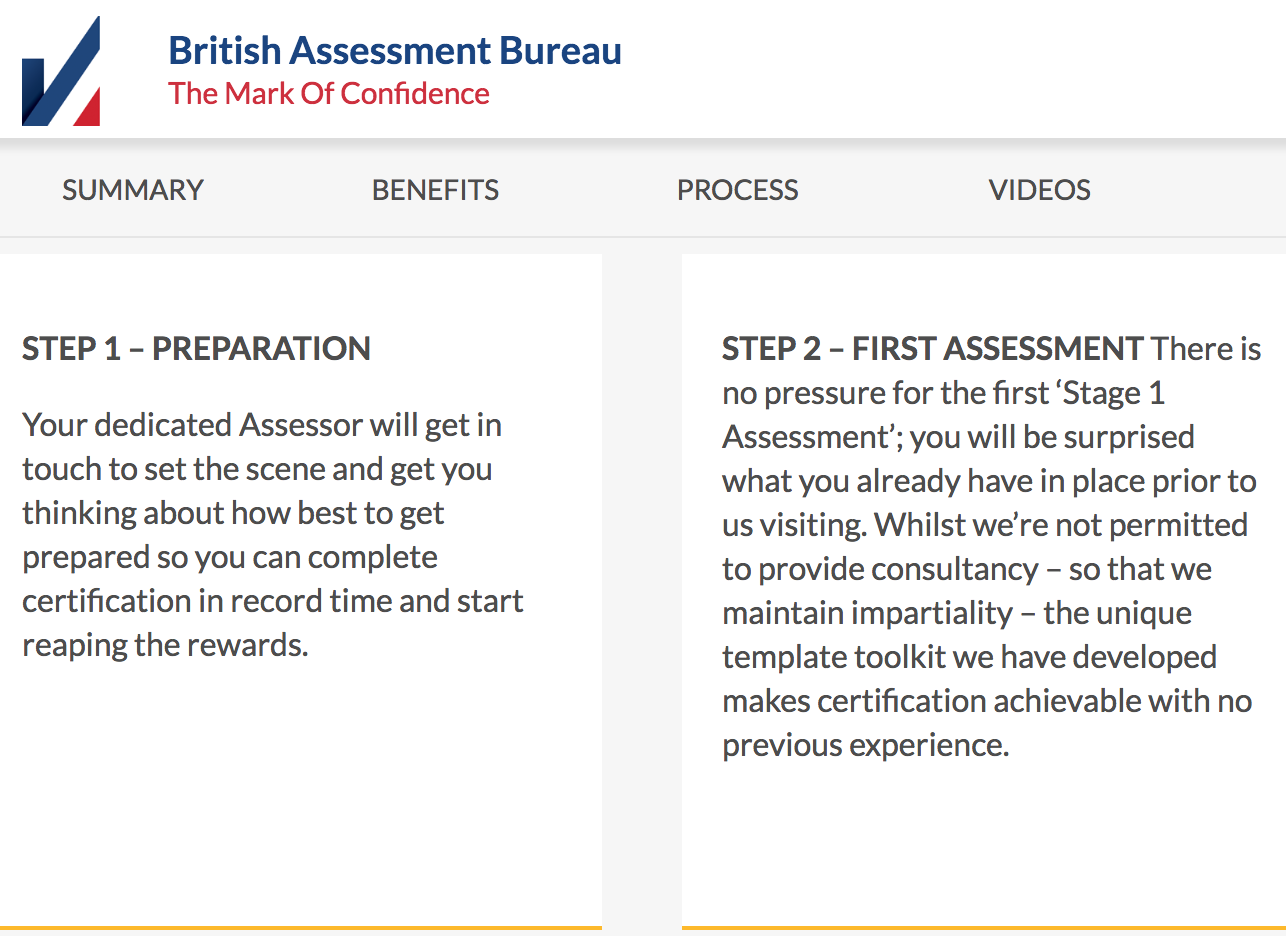1286x936 pixels.
Task: Select the PROCESS tab
Action: [x=738, y=190]
